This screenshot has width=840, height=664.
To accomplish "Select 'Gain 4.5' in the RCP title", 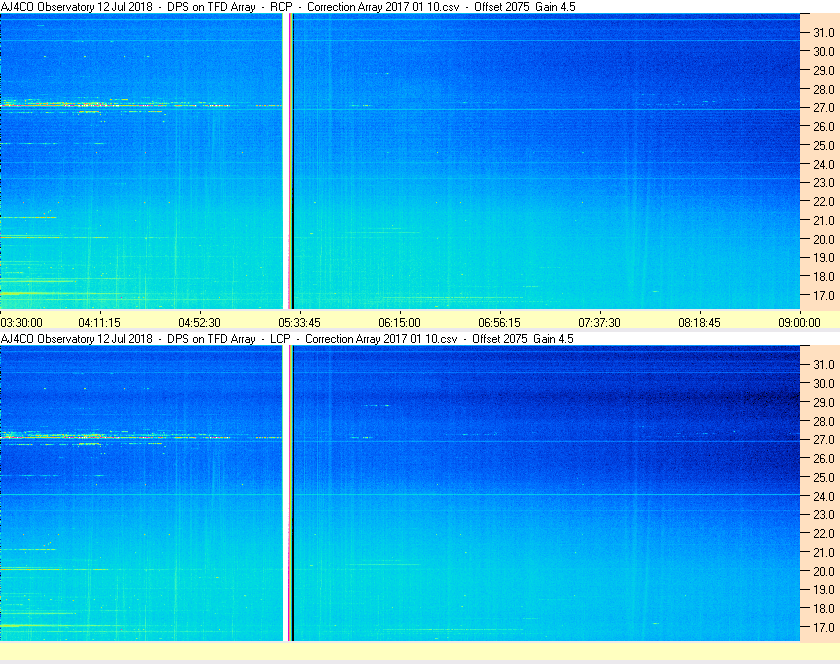I will (x=555, y=7).
